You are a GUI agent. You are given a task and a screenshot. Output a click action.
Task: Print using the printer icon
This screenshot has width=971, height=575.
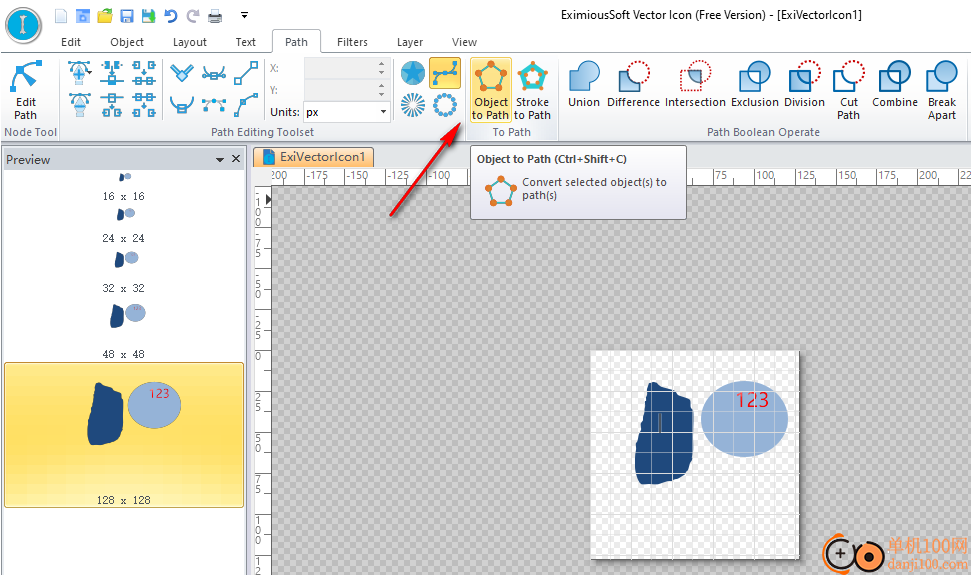215,15
